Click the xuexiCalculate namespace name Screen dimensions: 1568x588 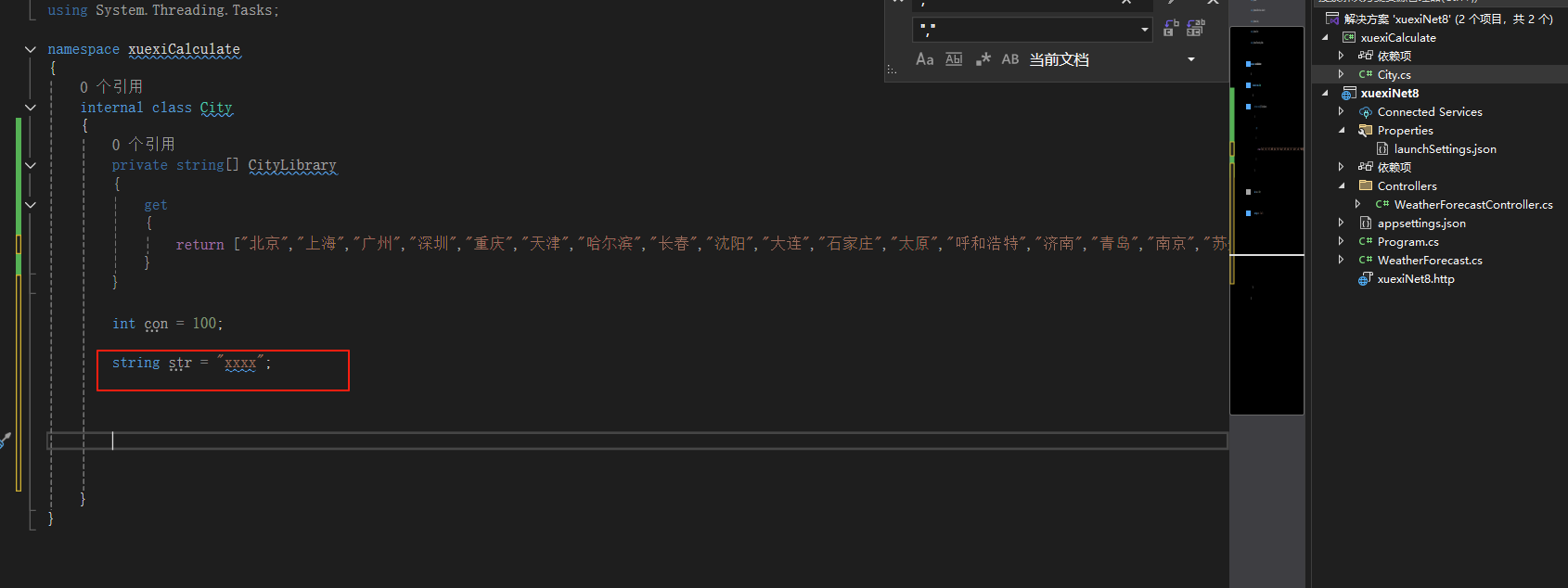[x=184, y=49]
